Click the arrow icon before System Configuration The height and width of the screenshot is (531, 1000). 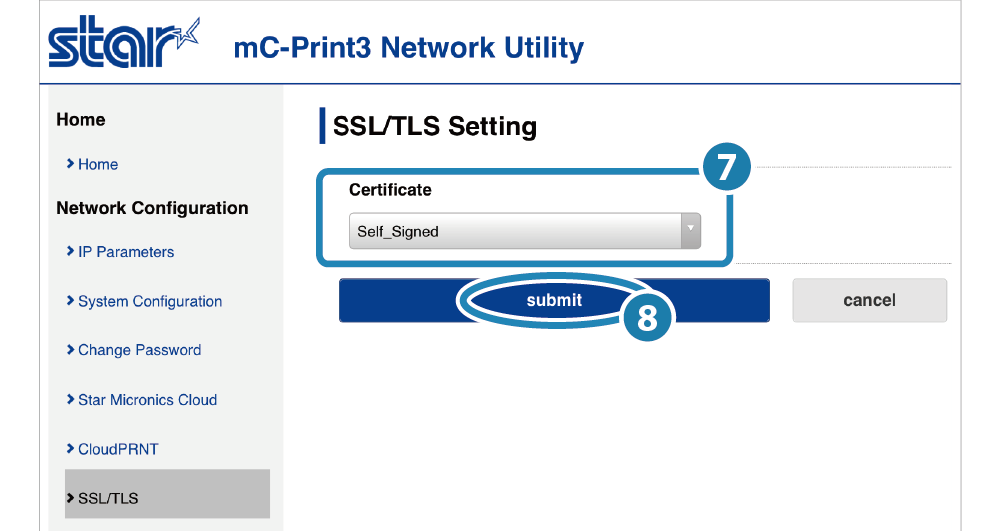(70, 300)
